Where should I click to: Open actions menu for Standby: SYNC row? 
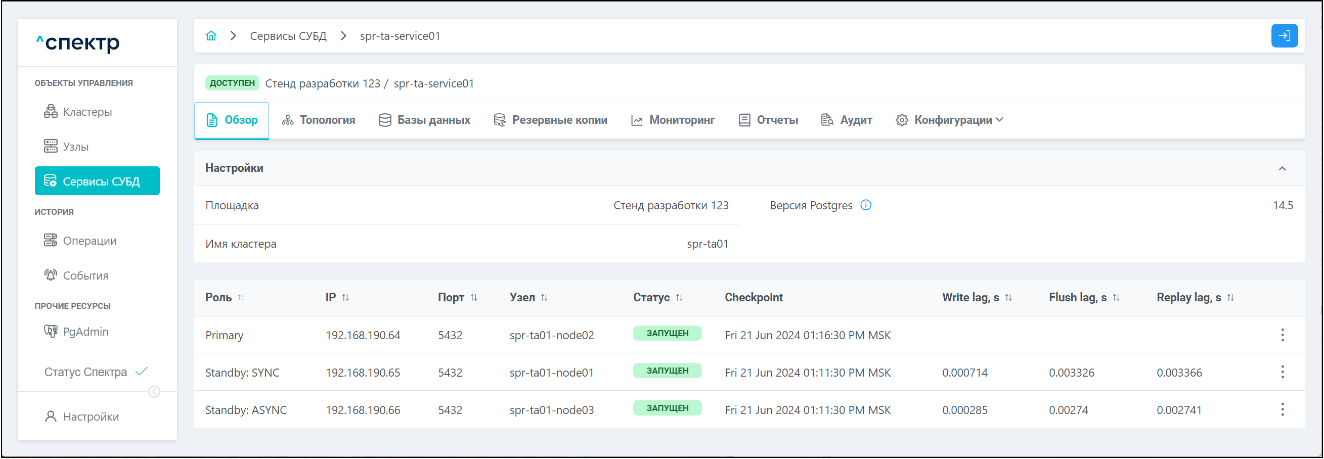1282,372
